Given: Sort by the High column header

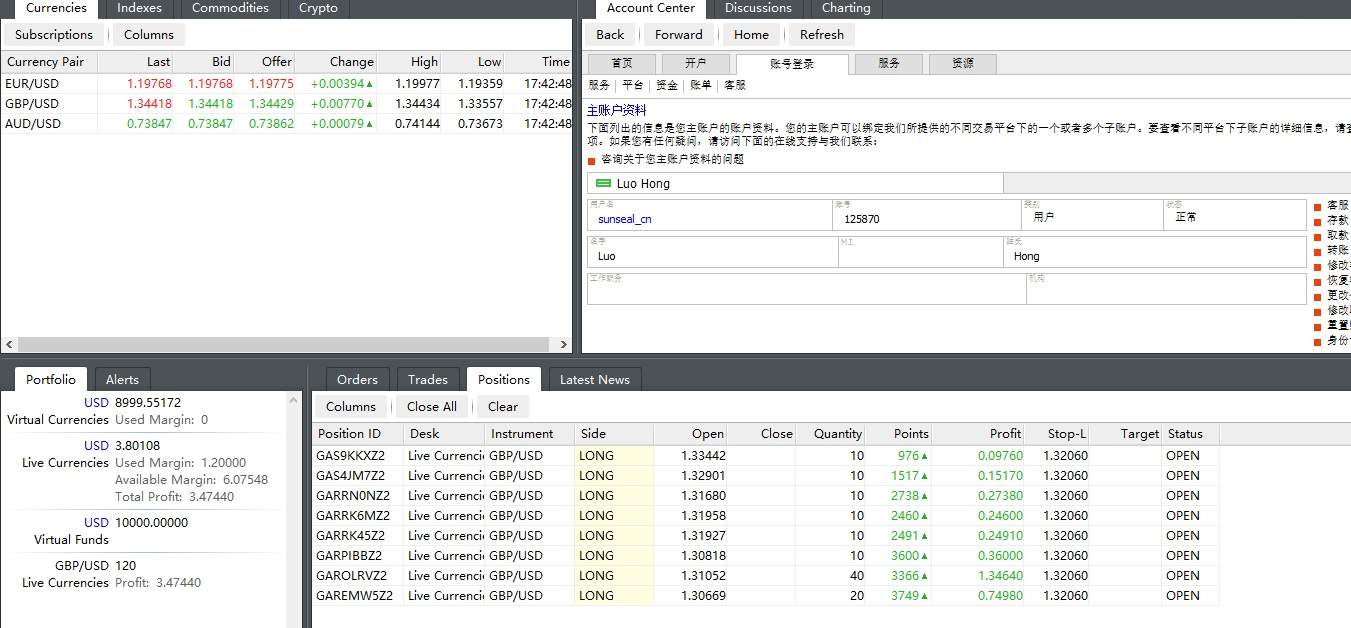Looking at the screenshot, I should pyautogui.click(x=410, y=62).
